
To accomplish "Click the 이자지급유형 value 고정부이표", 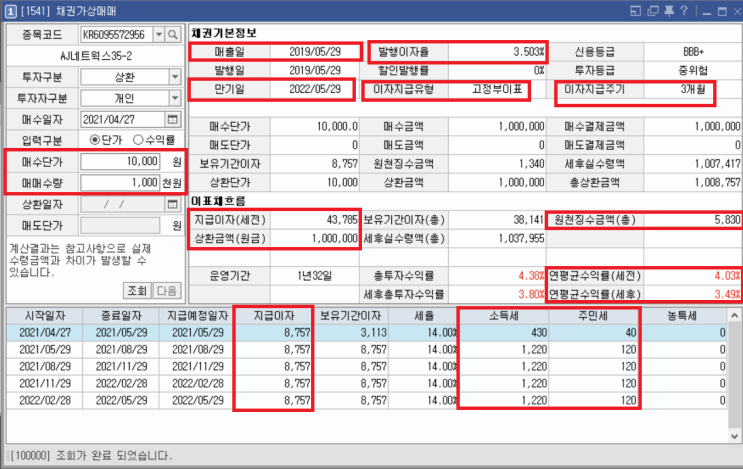I will point(498,89).
